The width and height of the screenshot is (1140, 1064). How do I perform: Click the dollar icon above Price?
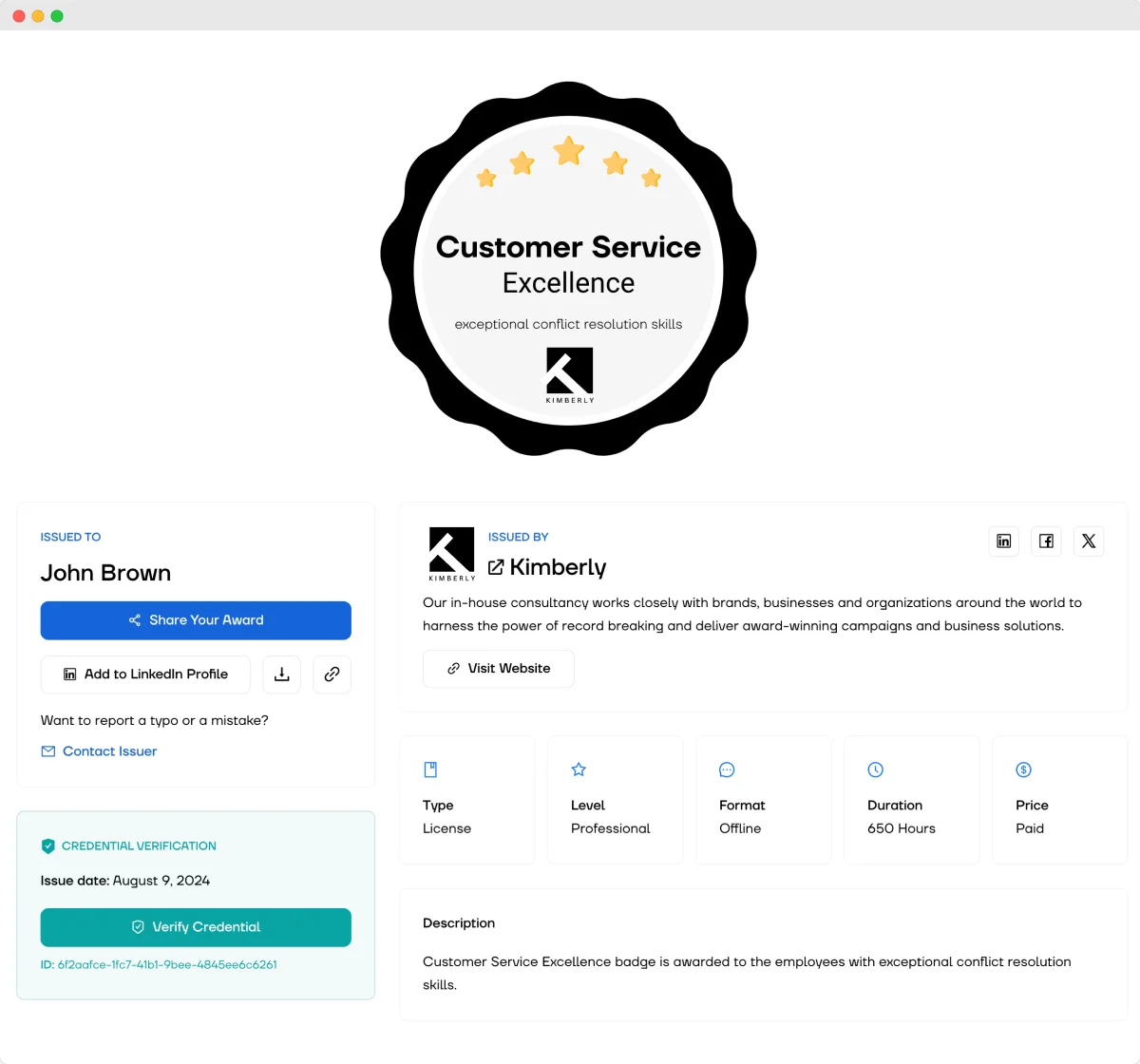(x=1024, y=769)
